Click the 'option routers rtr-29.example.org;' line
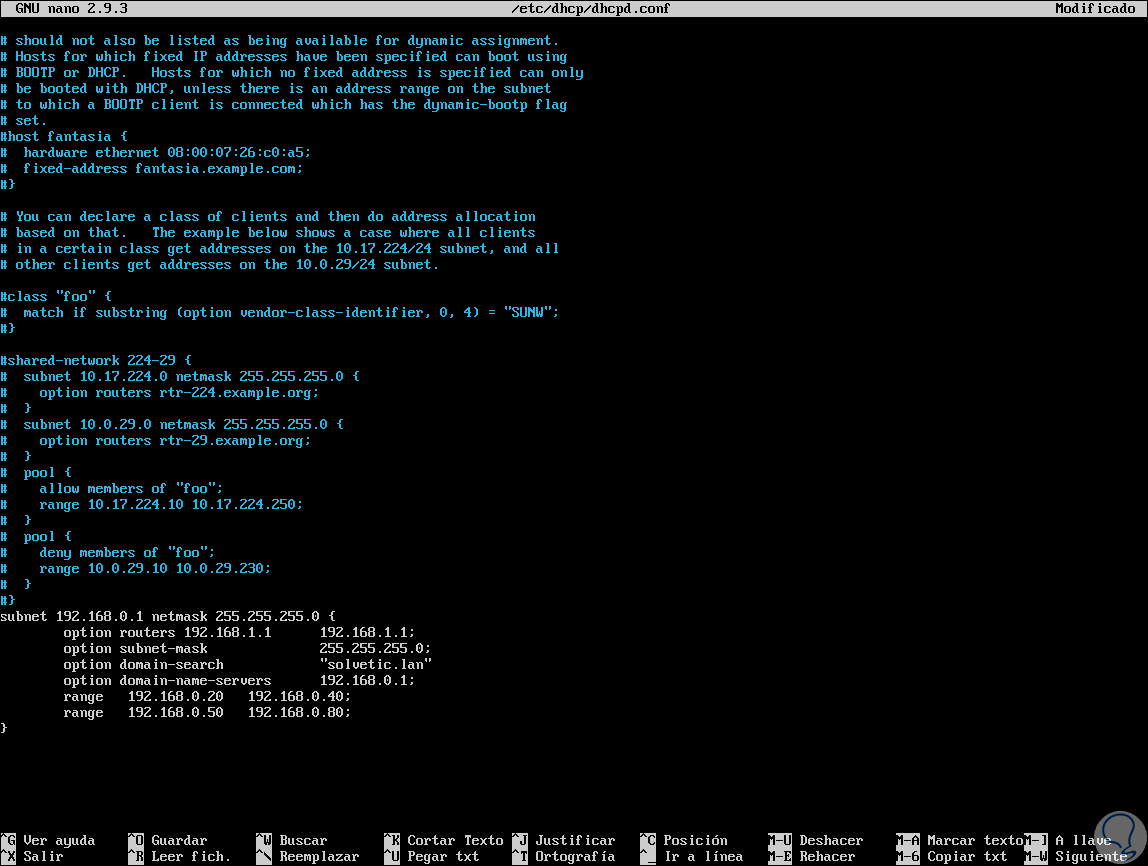 (155, 441)
